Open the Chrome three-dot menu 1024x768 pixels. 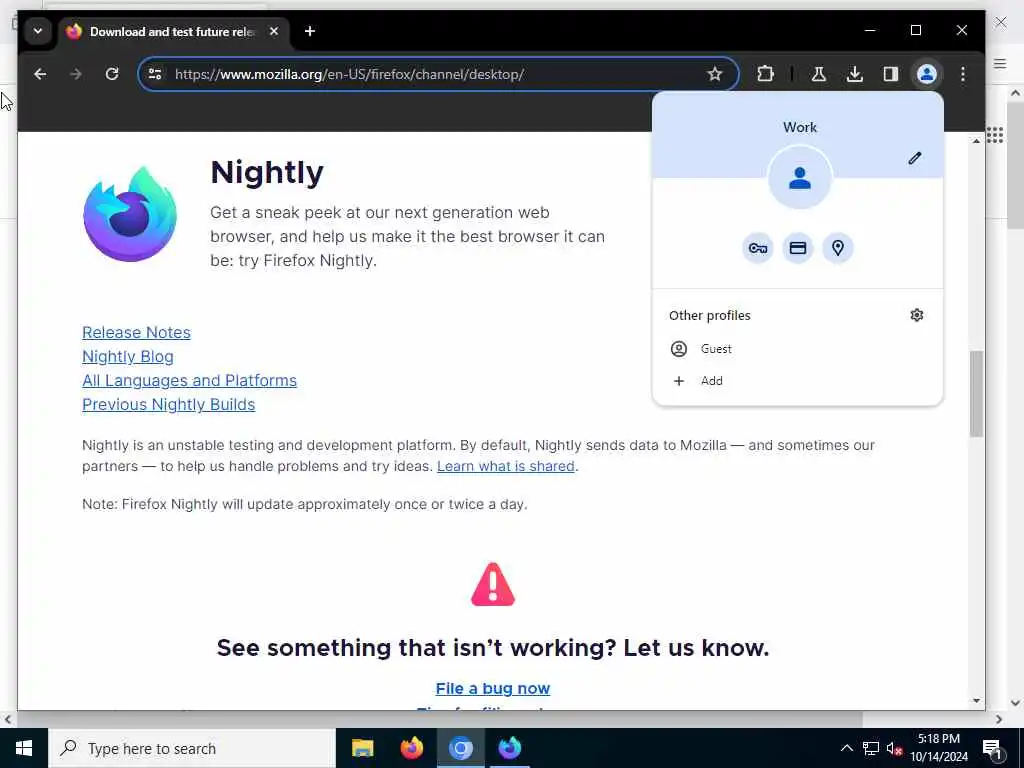click(x=963, y=74)
